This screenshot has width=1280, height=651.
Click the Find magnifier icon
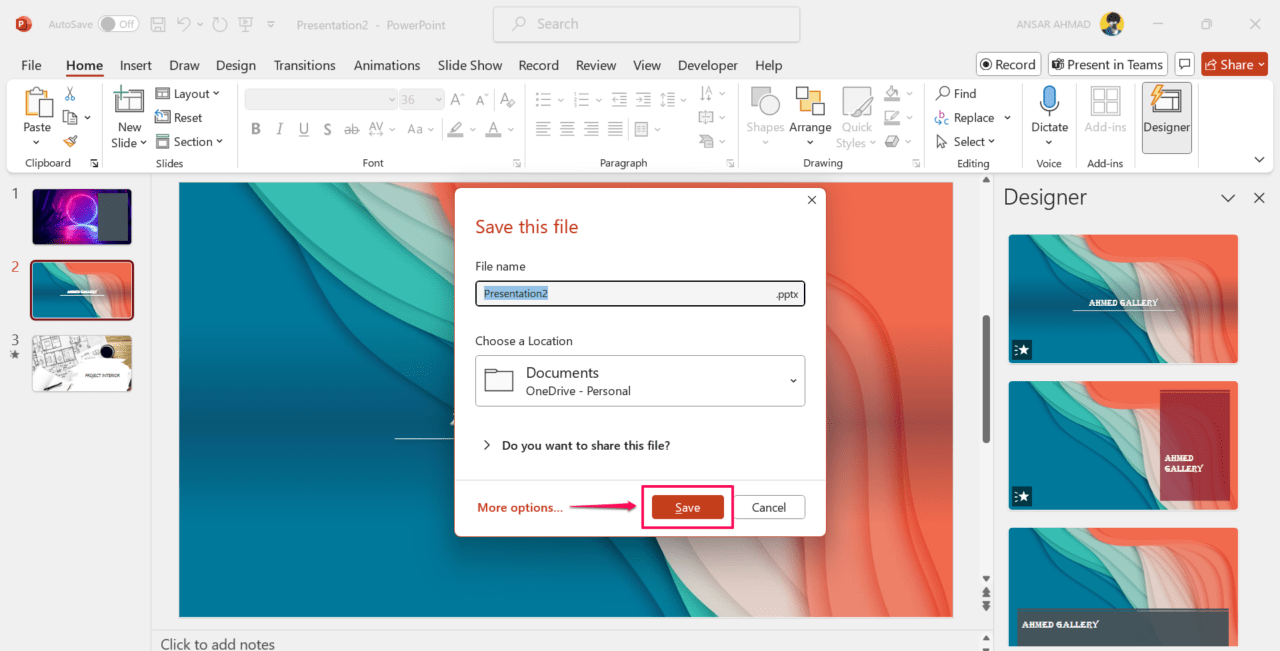click(x=943, y=93)
